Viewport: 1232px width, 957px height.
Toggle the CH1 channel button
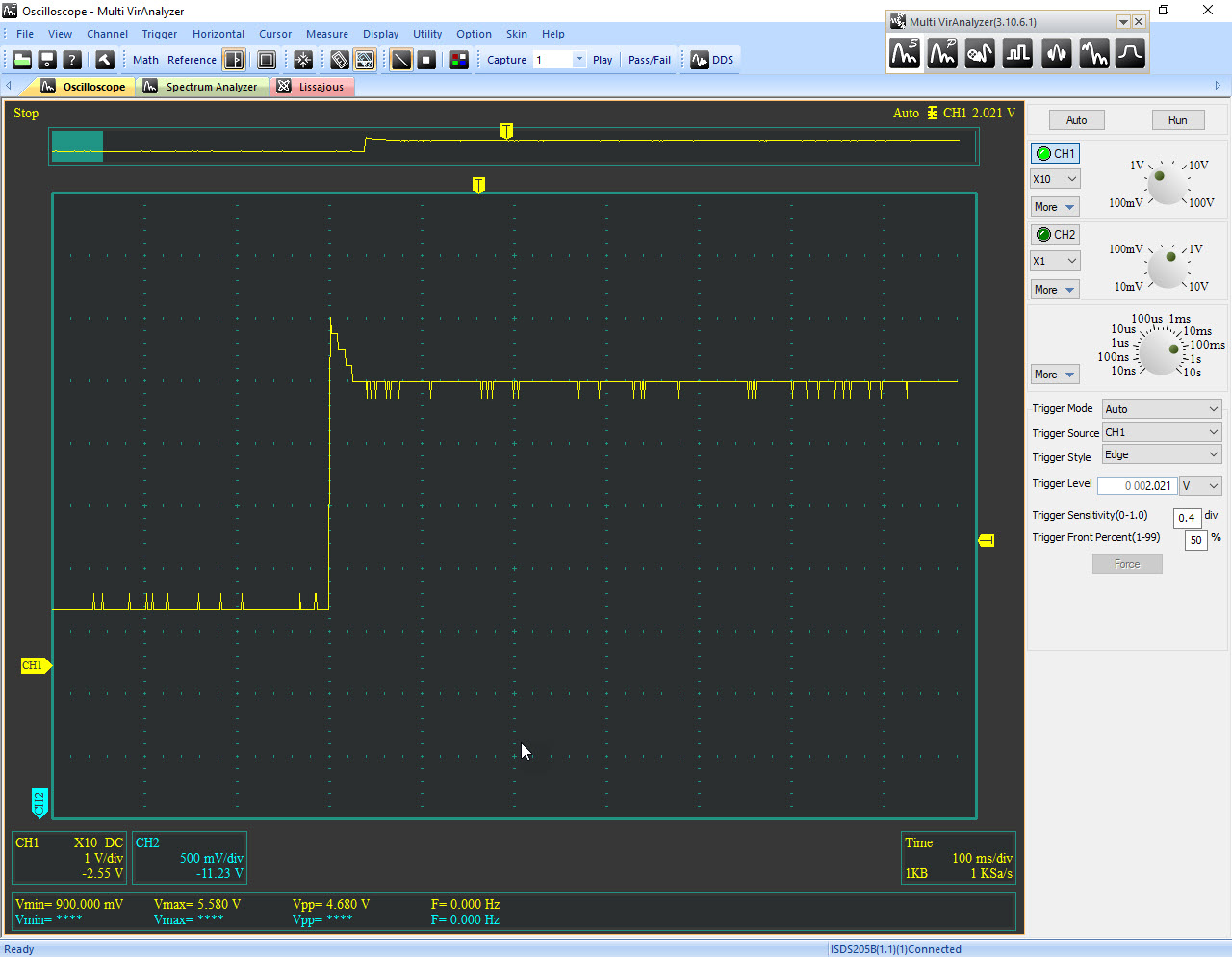click(x=1055, y=154)
